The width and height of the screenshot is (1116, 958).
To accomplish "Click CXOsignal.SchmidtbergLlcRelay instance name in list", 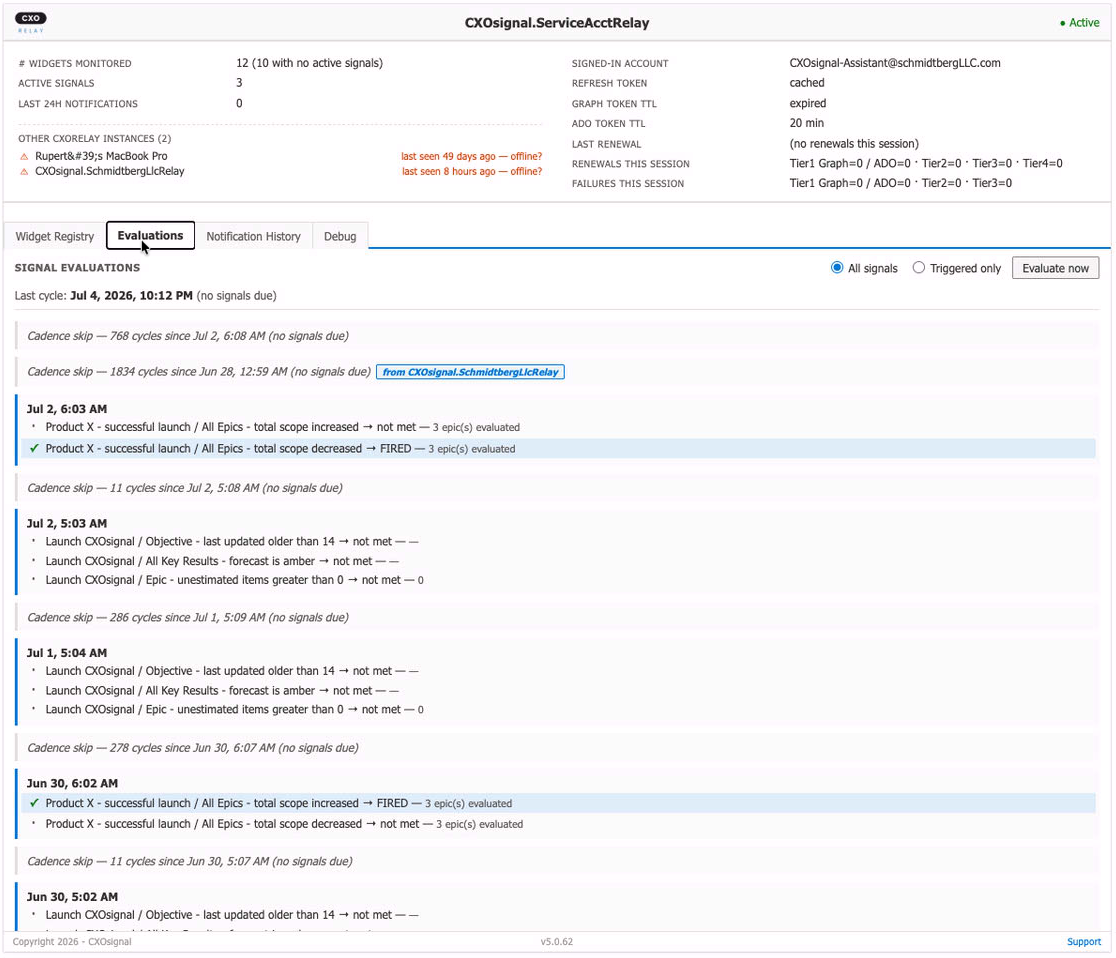I will 110,171.
